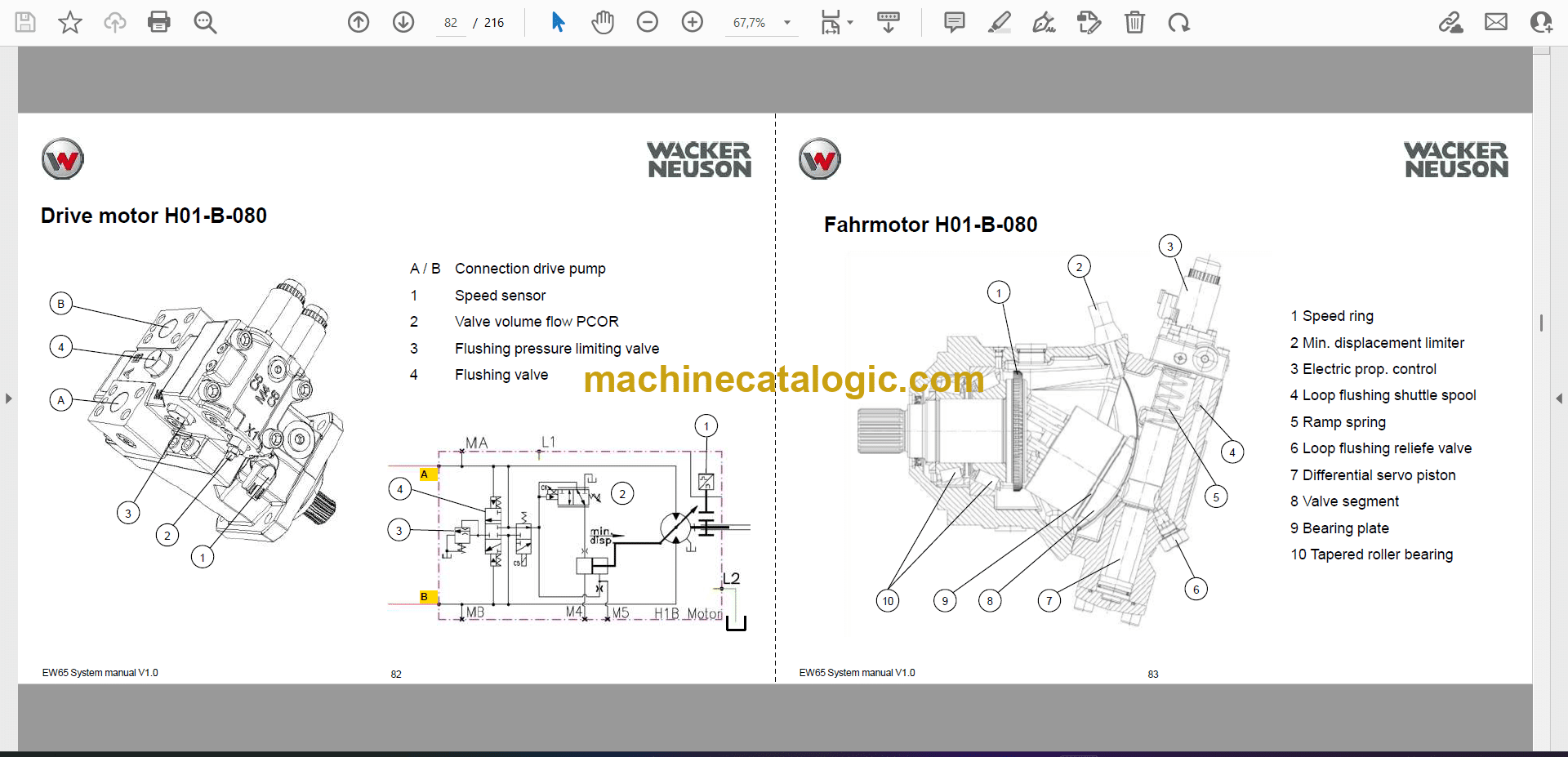This screenshot has height=757, width=1568.
Task: Expand the right tools pane
Action: coord(1559,399)
